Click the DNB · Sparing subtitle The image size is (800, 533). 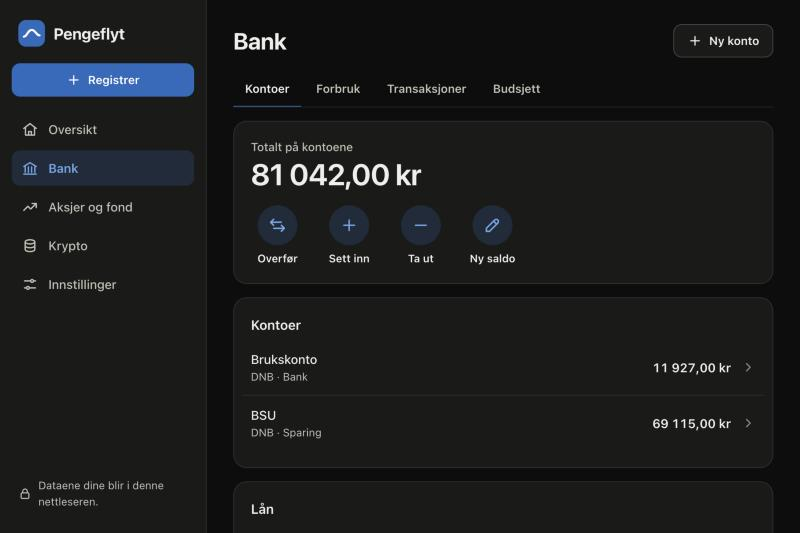286,433
